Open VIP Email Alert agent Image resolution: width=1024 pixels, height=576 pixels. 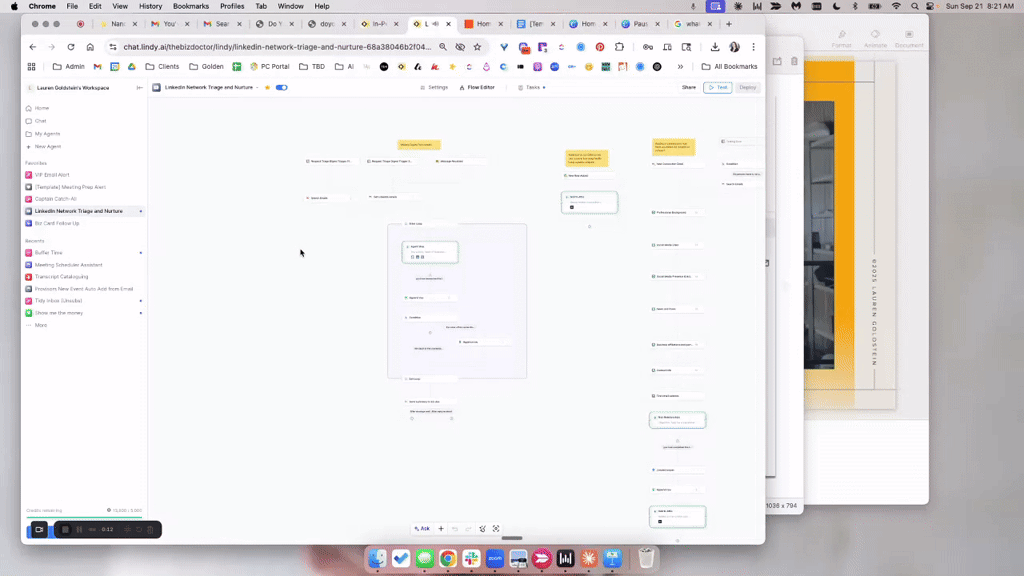[52, 175]
